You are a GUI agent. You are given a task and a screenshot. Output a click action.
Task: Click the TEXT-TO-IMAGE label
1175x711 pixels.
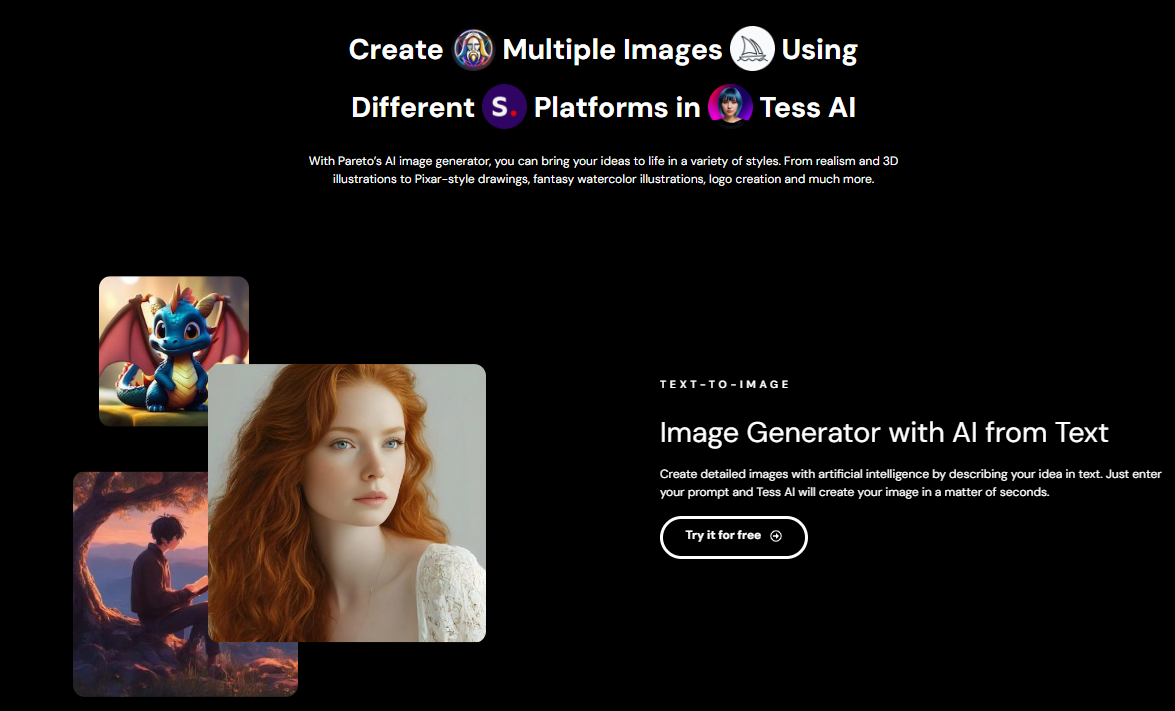[725, 384]
